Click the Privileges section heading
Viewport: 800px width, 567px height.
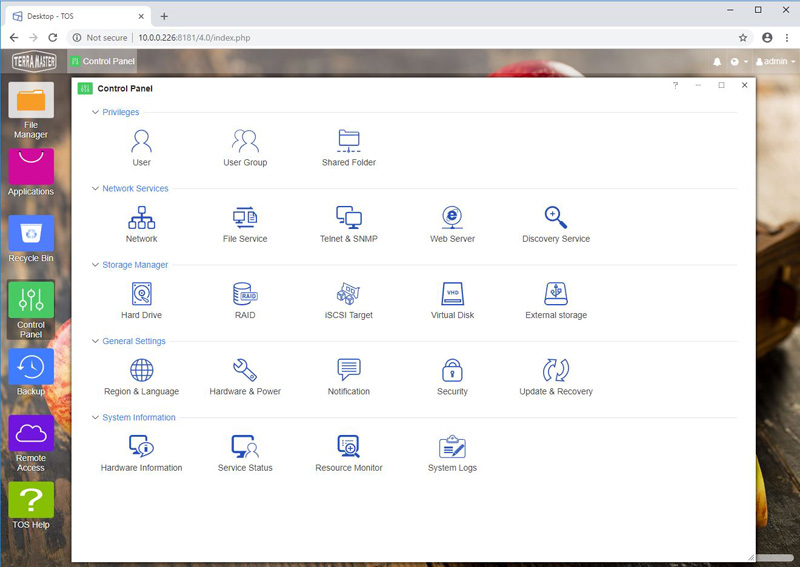[120, 112]
